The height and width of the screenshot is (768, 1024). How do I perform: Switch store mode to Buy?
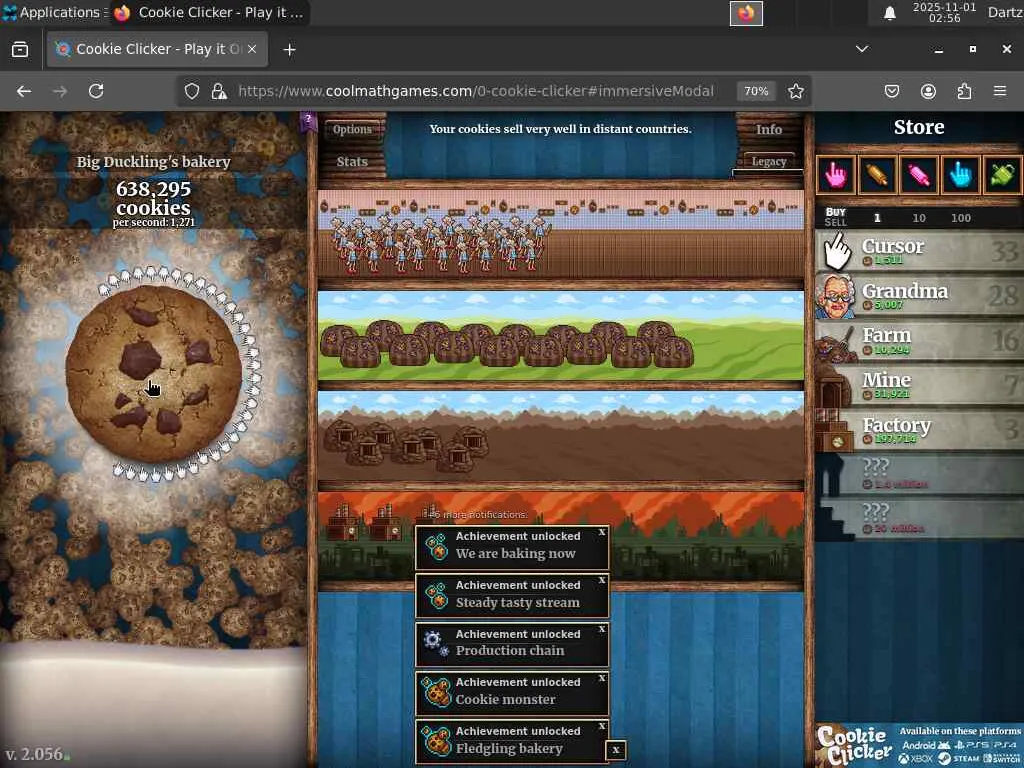[x=835, y=212]
